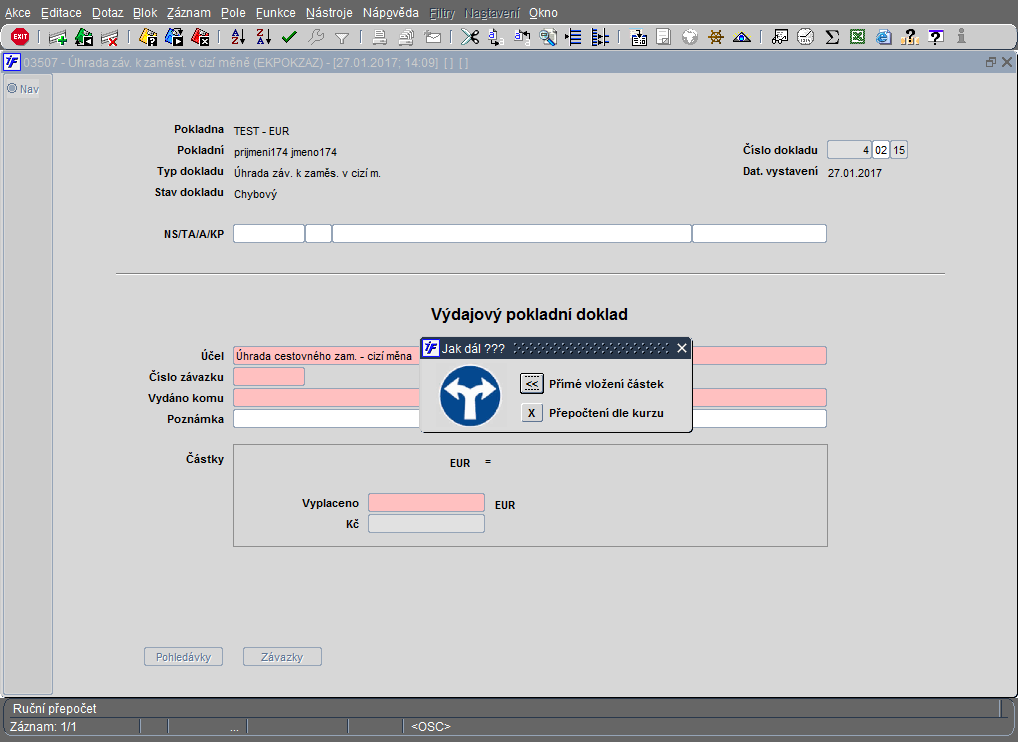The image size is (1018, 742).
Task: Click the Pohledávky button
Action: click(183, 657)
